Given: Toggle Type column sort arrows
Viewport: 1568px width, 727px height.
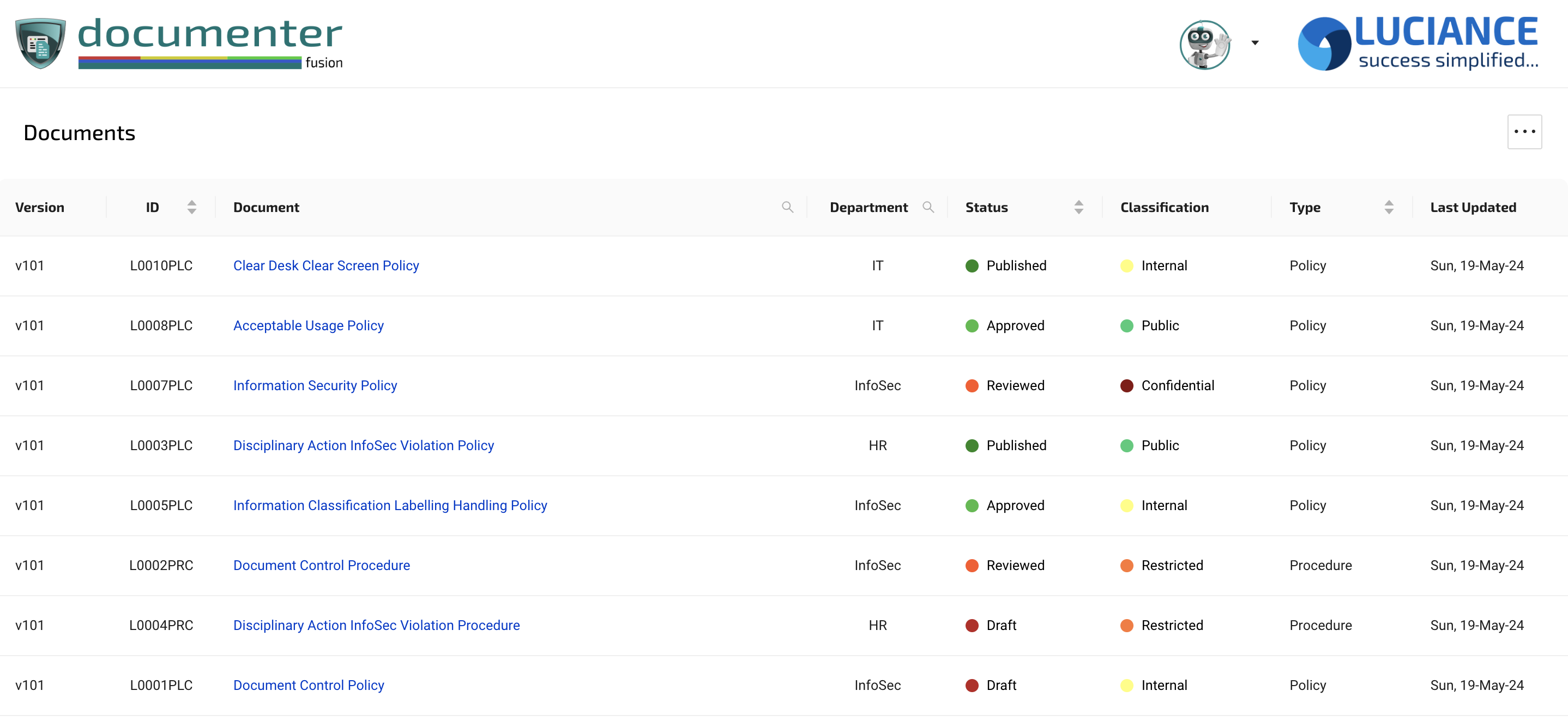Looking at the screenshot, I should pos(1389,208).
